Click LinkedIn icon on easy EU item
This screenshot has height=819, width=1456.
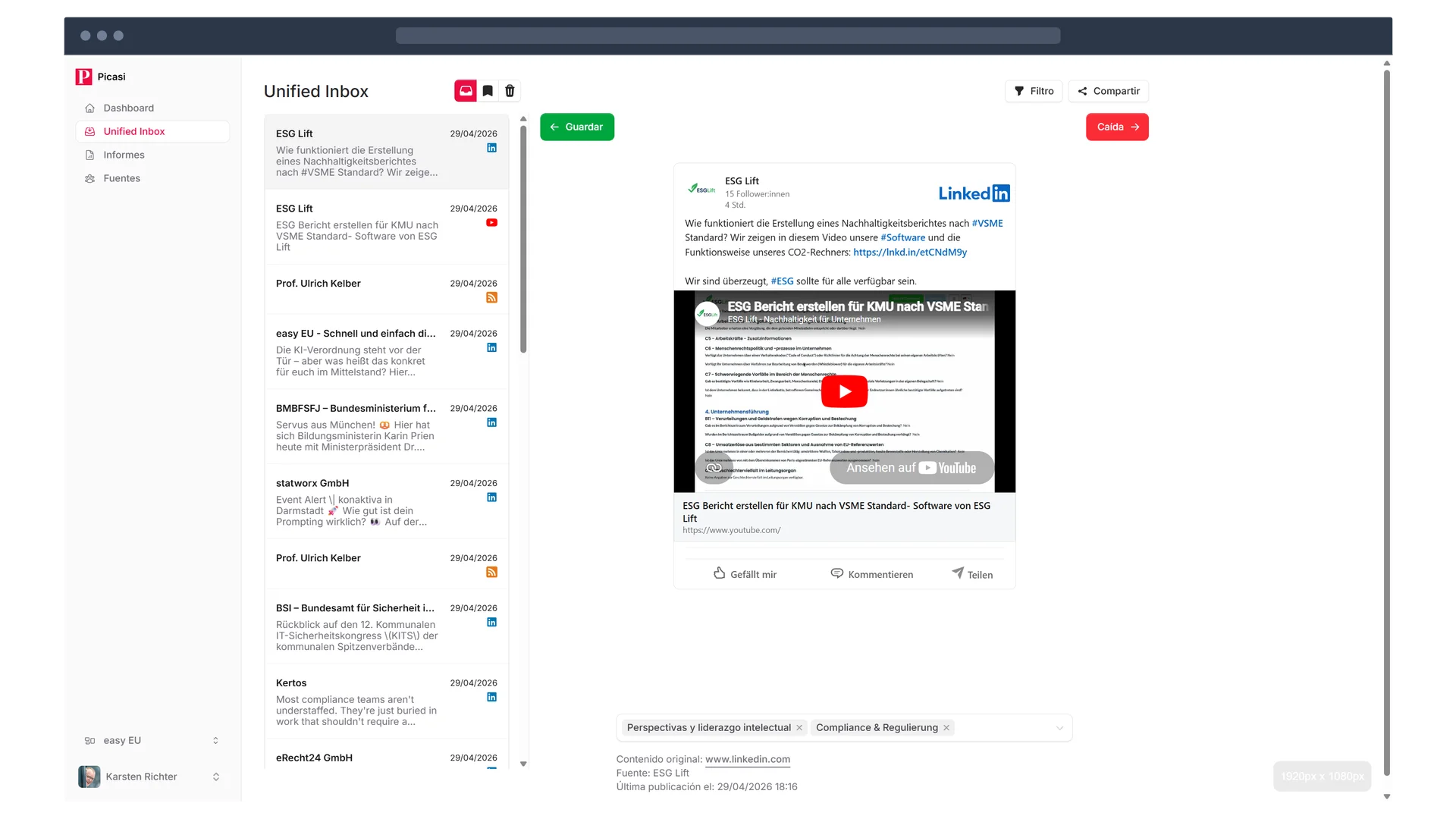coord(492,348)
